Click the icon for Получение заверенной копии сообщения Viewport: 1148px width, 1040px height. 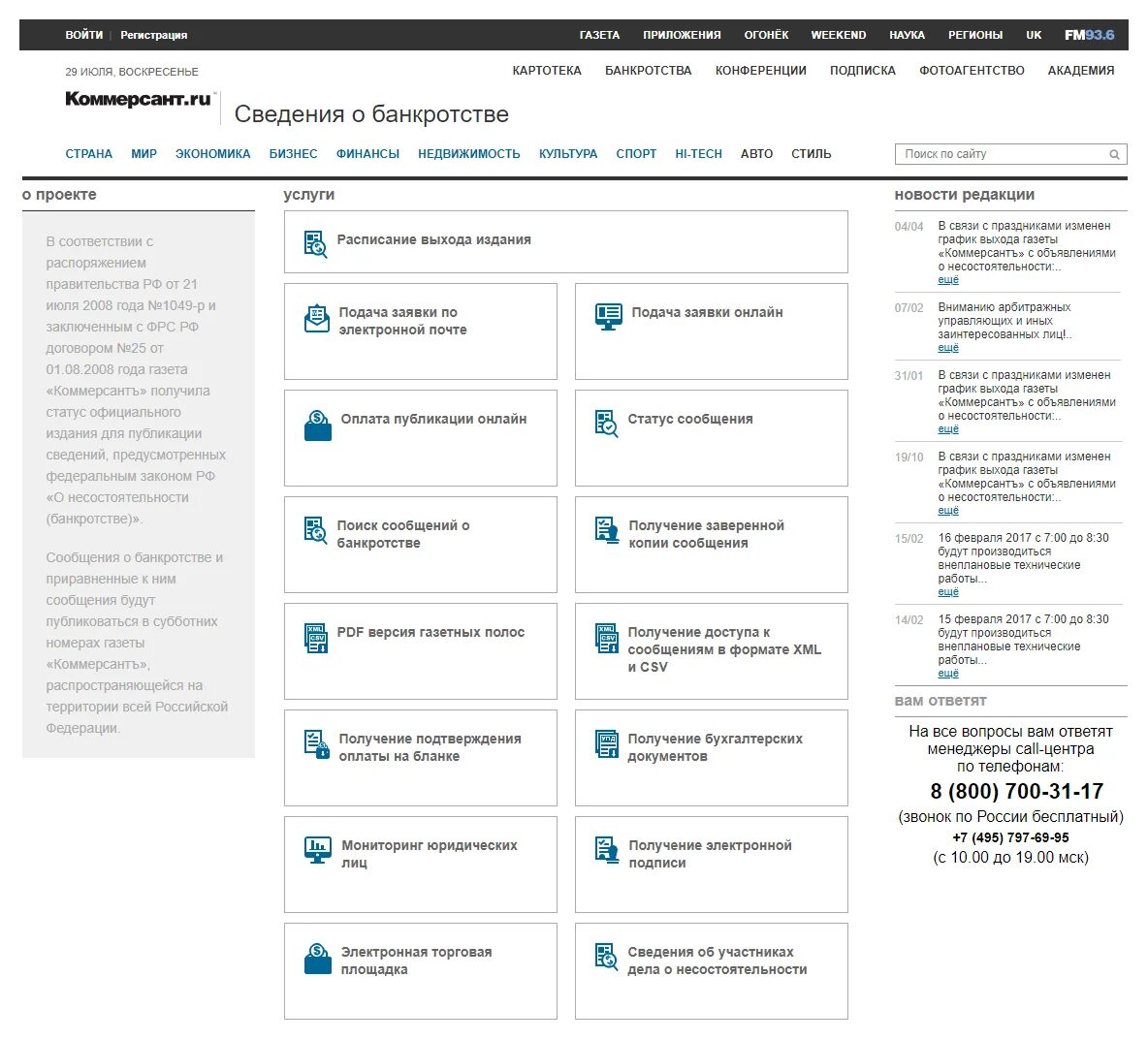click(x=607, y=530)
